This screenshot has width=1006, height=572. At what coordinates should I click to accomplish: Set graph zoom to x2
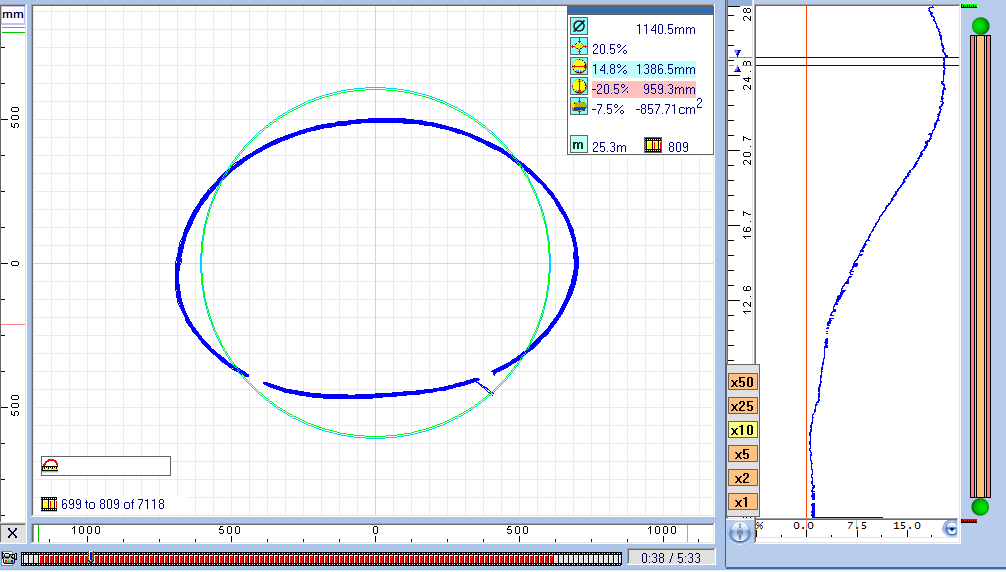[x=742, y=478]
